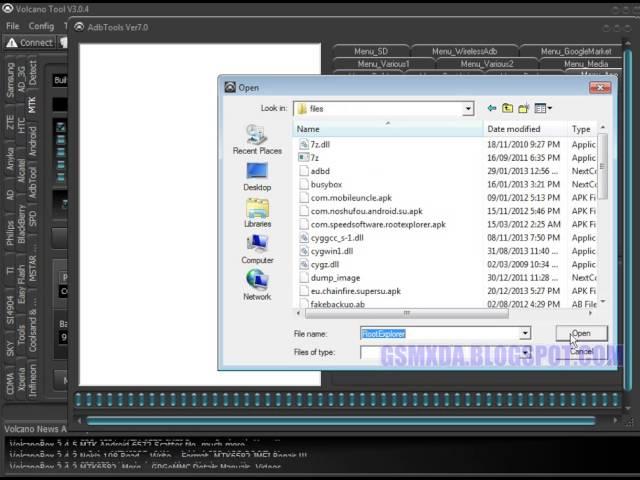Select the 7z.dll file icon

click(x=304, y=144)
